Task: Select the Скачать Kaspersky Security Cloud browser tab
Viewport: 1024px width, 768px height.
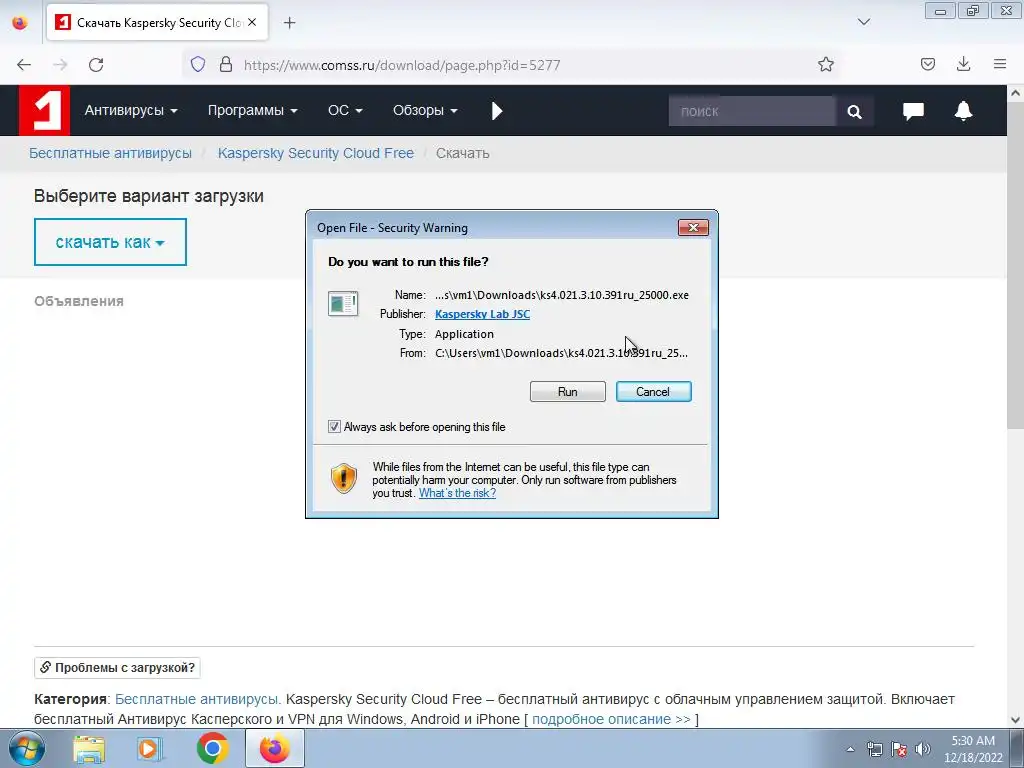Action: (157, 23)
